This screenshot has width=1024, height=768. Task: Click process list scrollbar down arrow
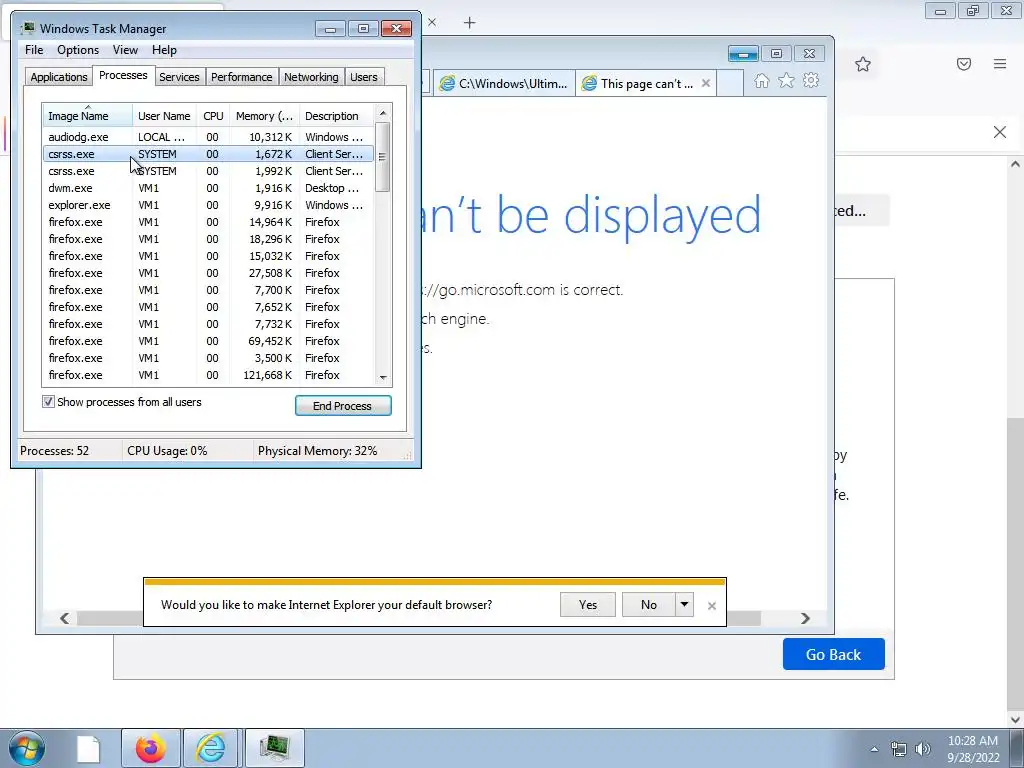tap(383, 377)
